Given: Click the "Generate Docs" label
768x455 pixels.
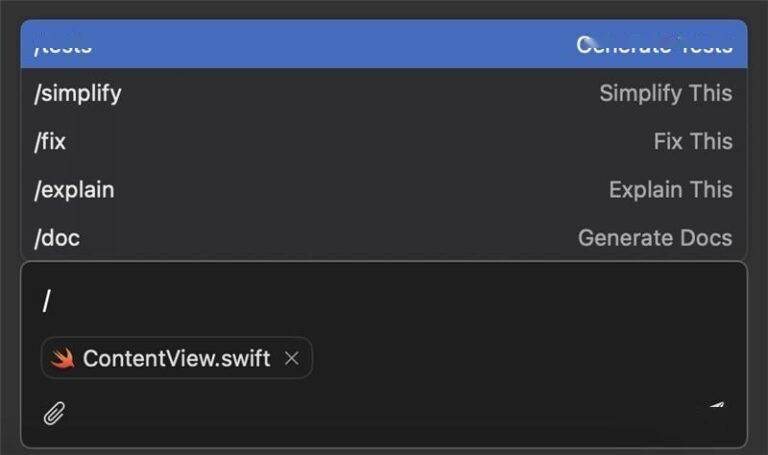Looking at the screenshot, I should coord(655,238).
